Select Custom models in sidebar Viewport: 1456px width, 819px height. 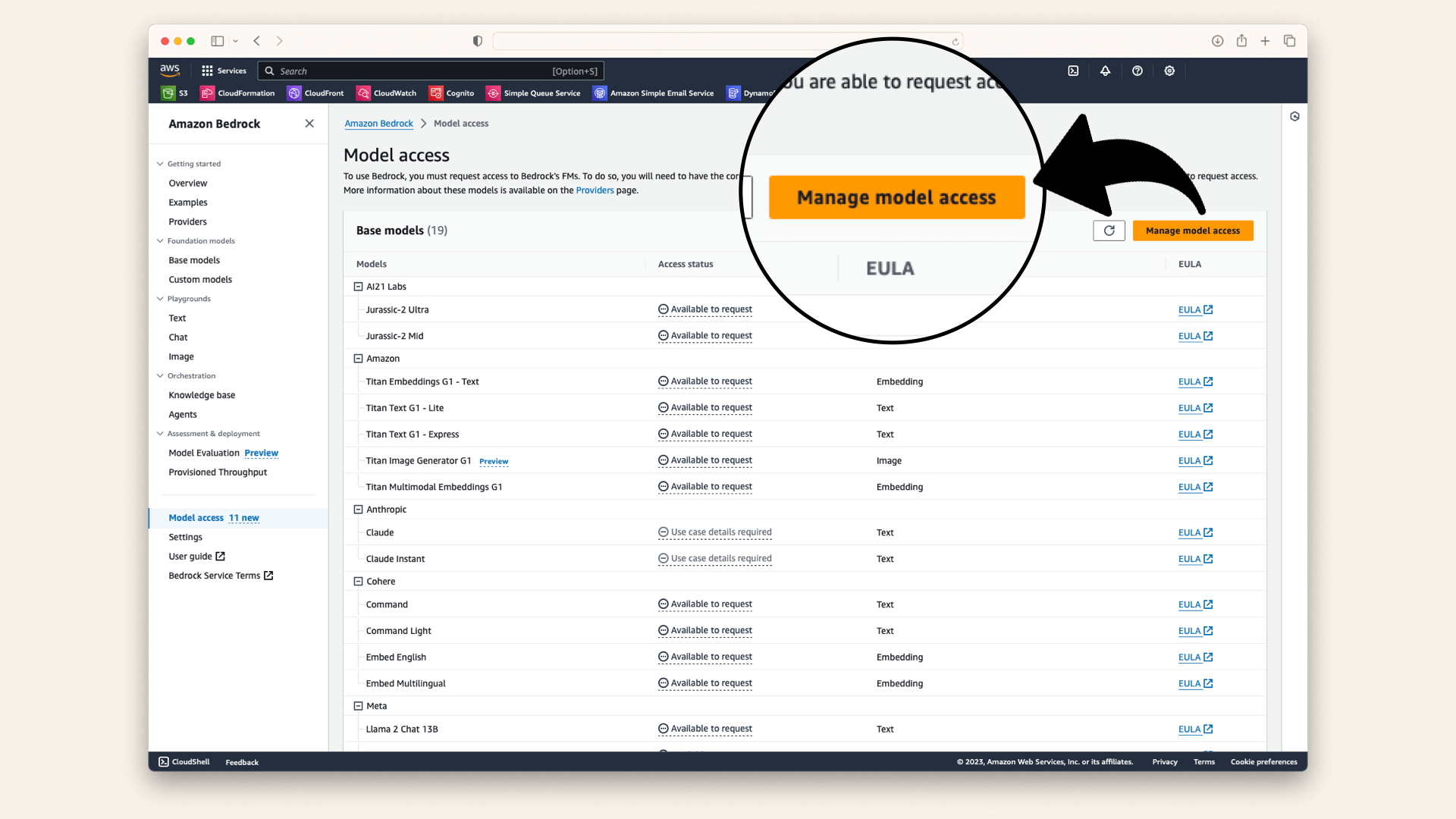(200, 279)
